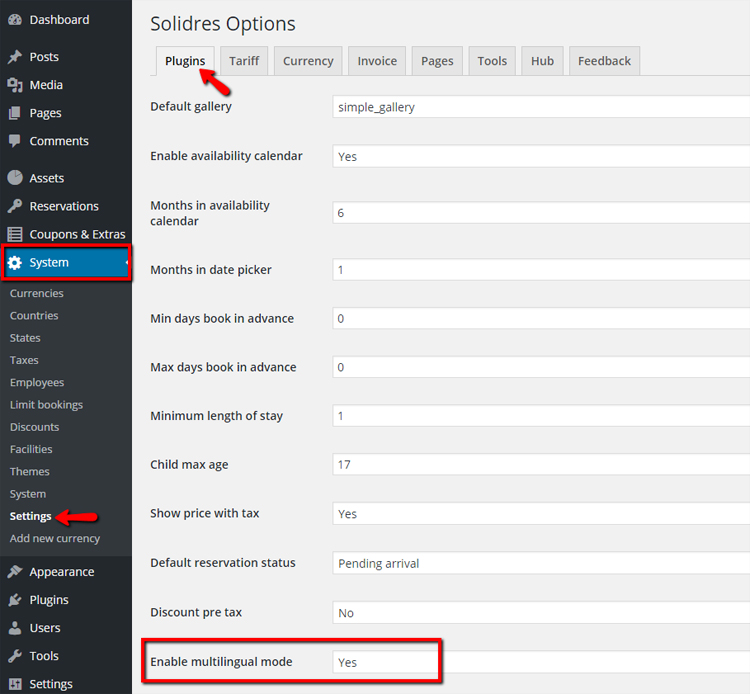
Task: Open Appearance menu label
Action: click(x=62, y=572)
